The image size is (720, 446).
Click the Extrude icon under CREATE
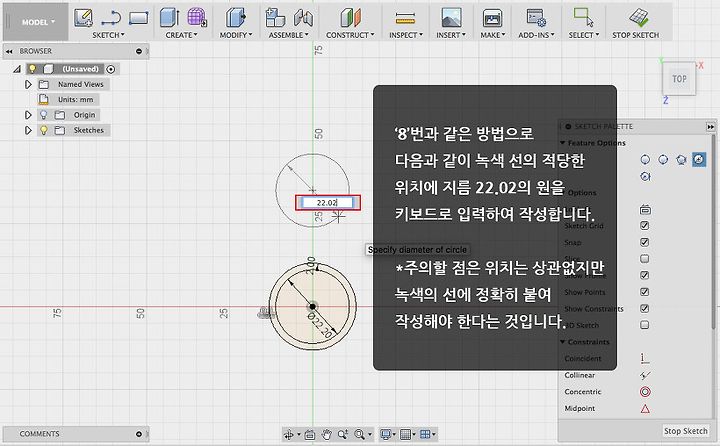[169, 18]
